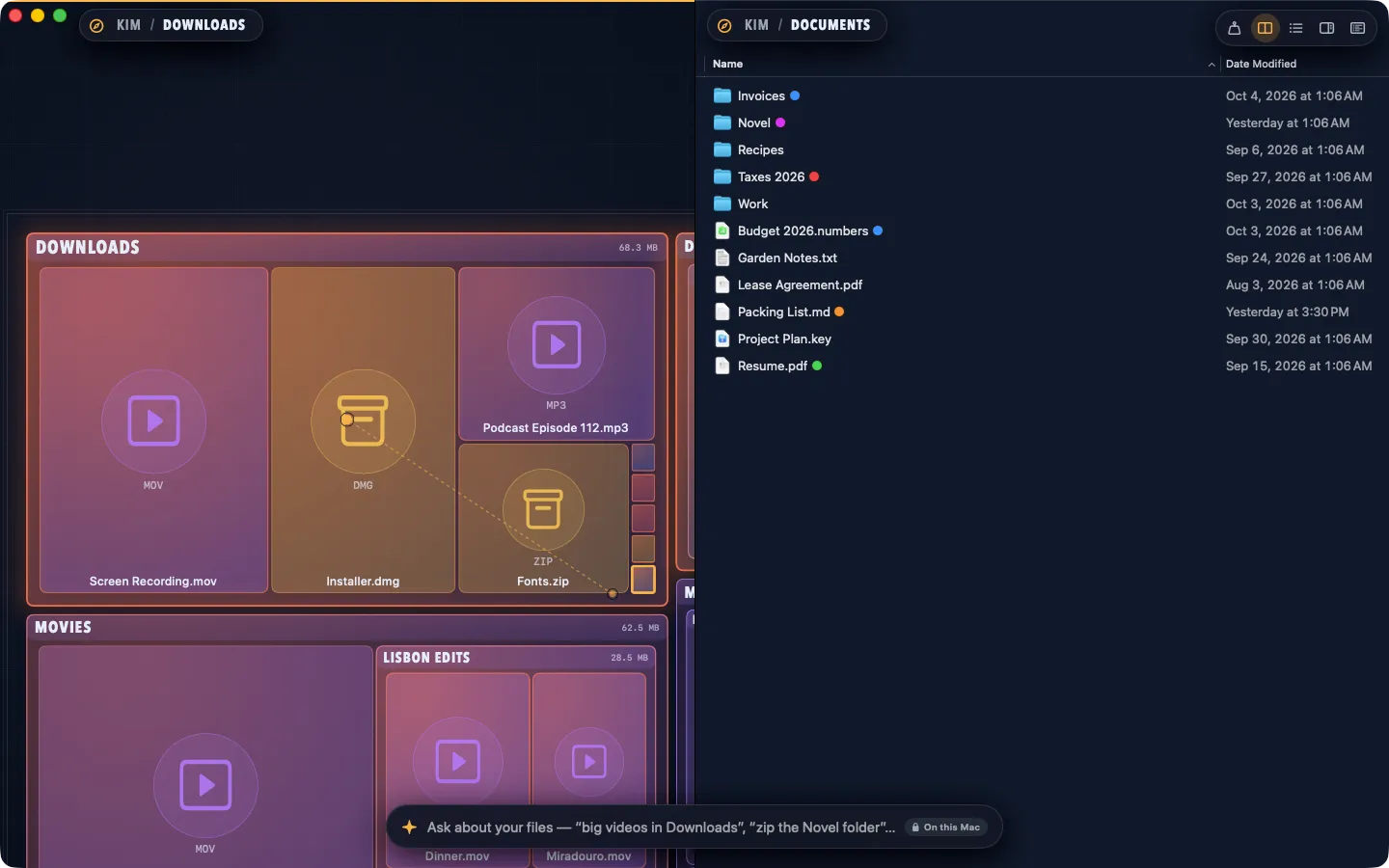
Task: Click the weight size-map icon in toolbar
Action: 1234,28
